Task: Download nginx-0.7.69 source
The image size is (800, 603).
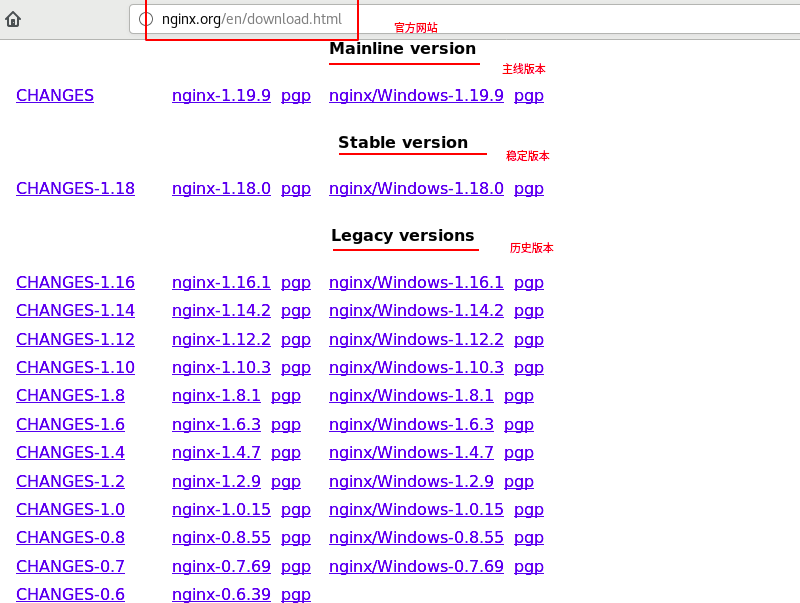Action: 221,566
